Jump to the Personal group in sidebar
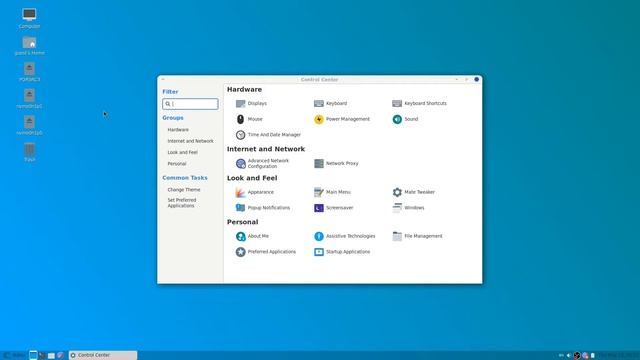Viewport: 640px width, 360px height. (177, 164)
